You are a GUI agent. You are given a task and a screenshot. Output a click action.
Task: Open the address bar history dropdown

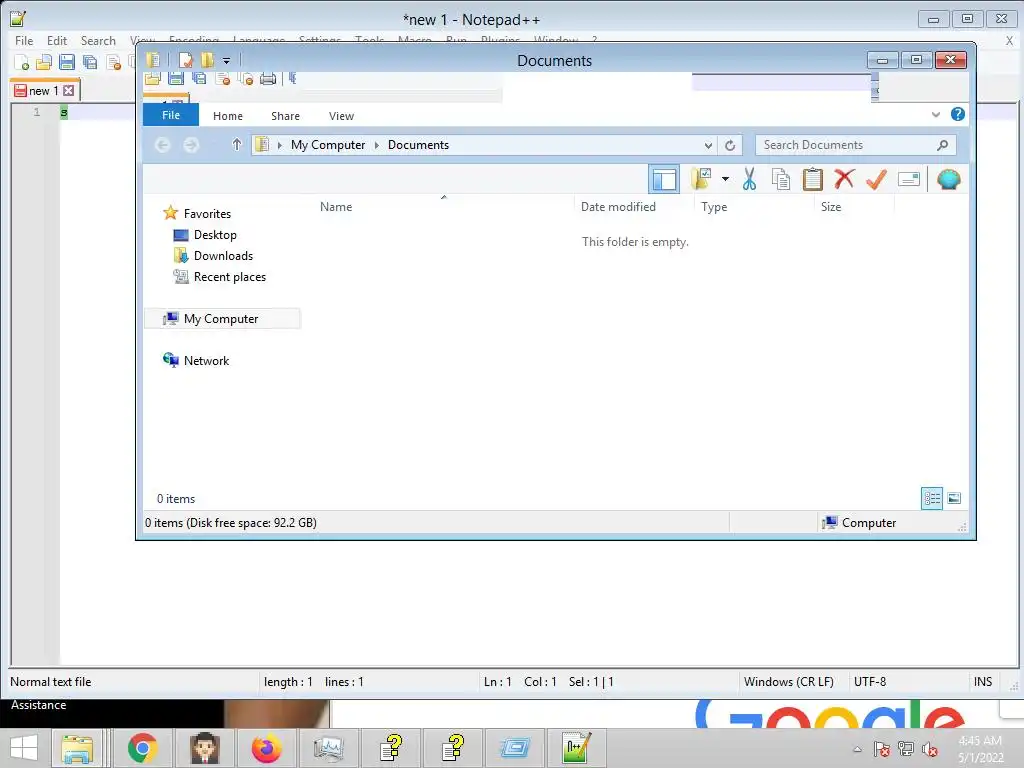point(708,145)
